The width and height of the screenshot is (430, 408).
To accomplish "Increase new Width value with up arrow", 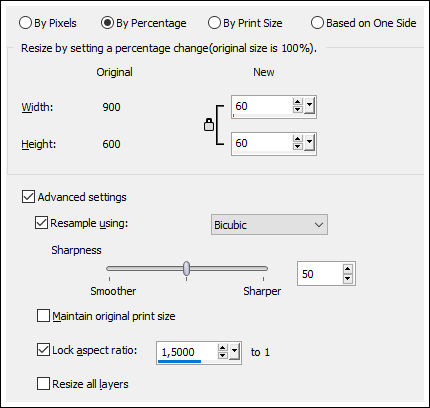I will click(x=298, y=102).
